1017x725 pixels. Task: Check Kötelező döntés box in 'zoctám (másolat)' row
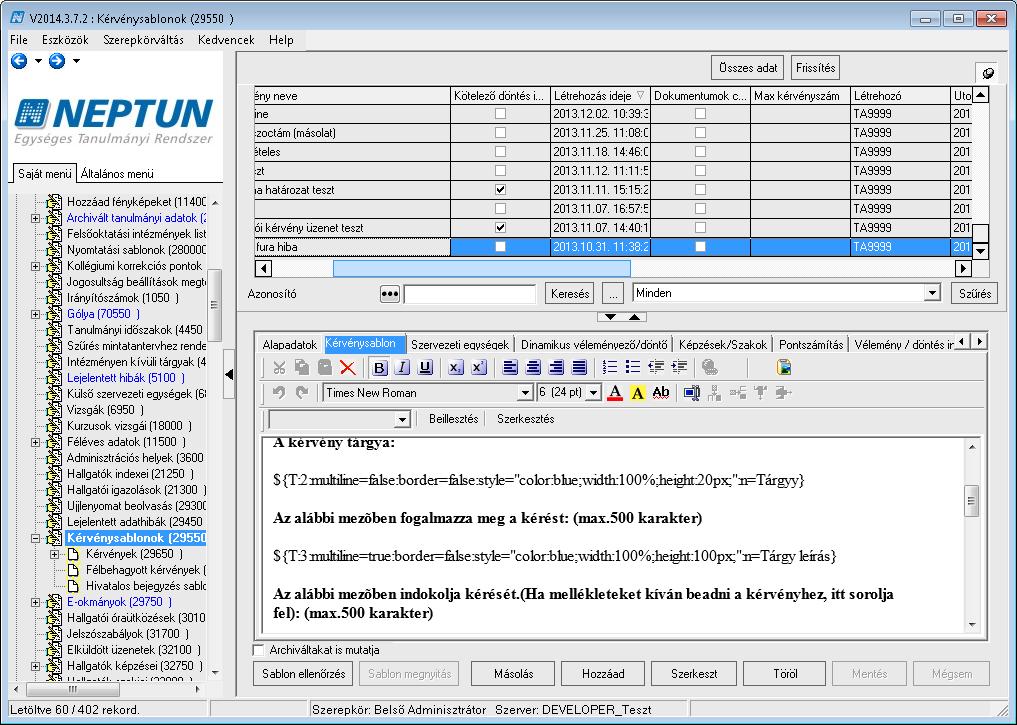click(500, 133)
